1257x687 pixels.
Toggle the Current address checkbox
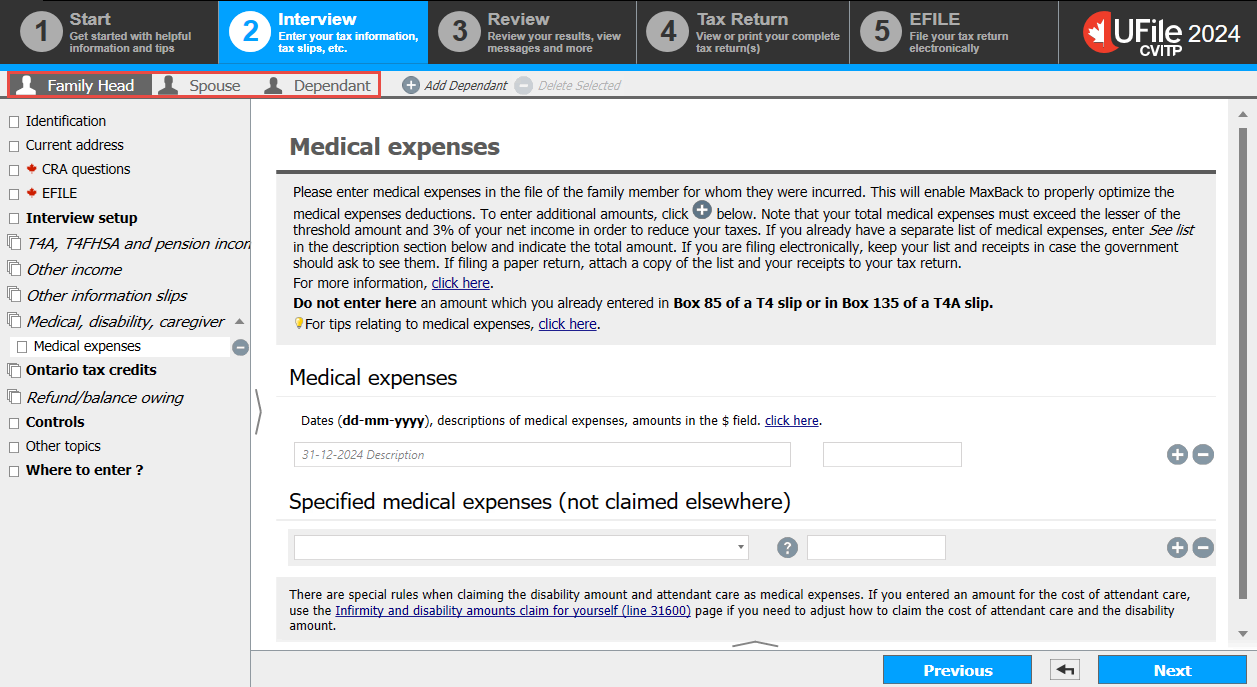pos(14,146)
